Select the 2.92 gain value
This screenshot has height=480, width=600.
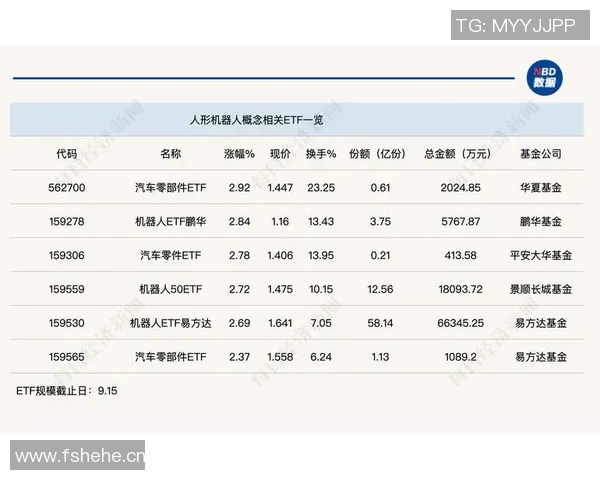coord(239,188)
